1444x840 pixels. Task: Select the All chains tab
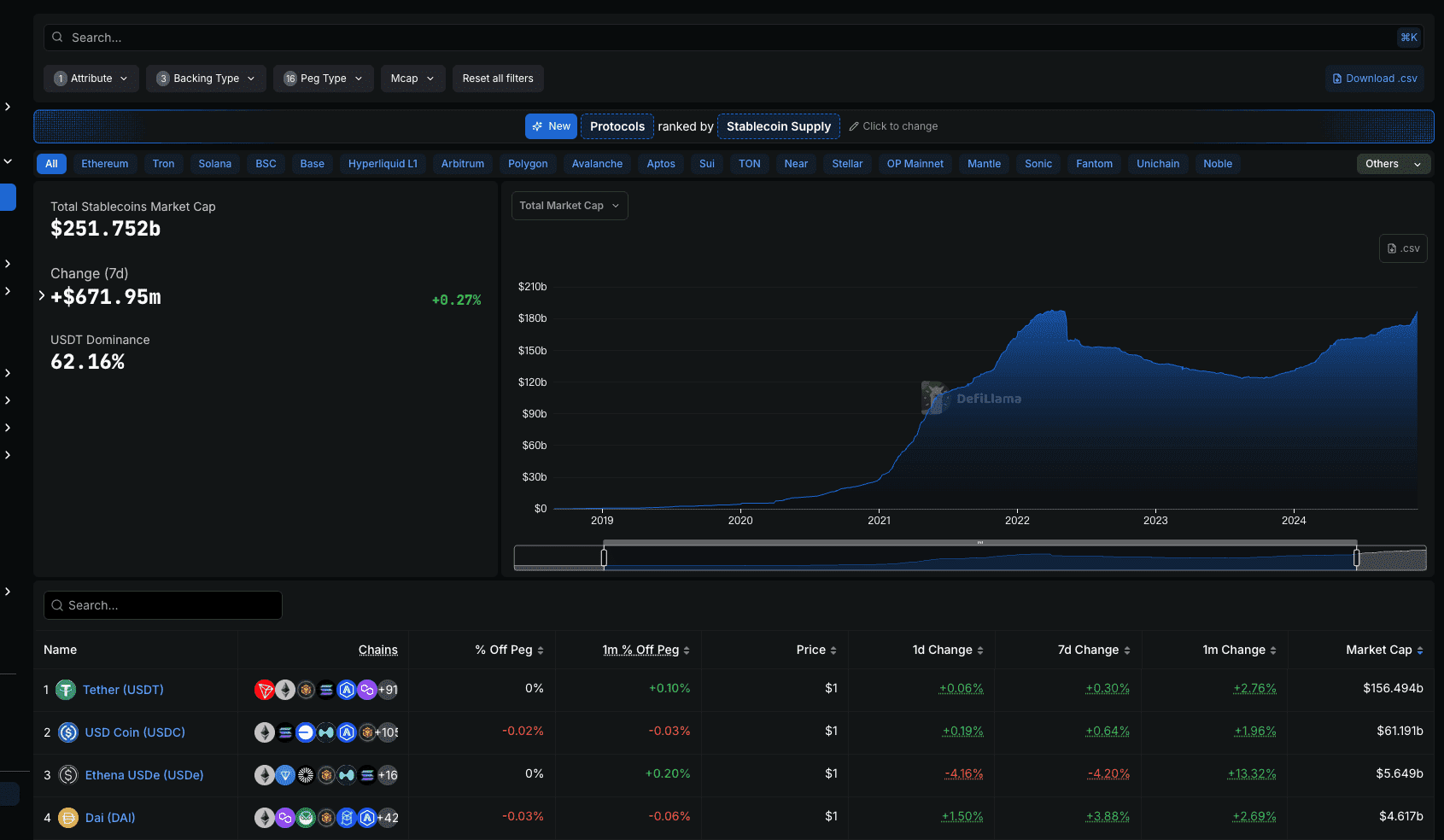click(52, 164)
